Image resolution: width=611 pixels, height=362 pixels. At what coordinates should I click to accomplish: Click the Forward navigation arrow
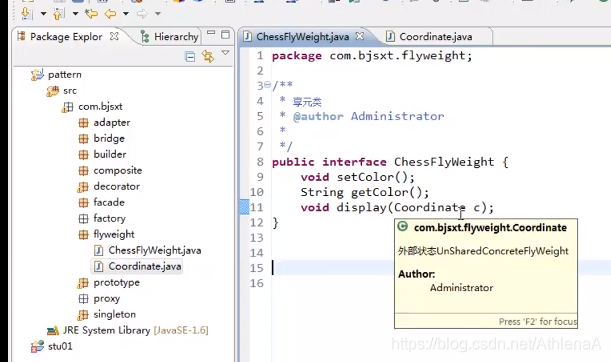tap(142, 14)
